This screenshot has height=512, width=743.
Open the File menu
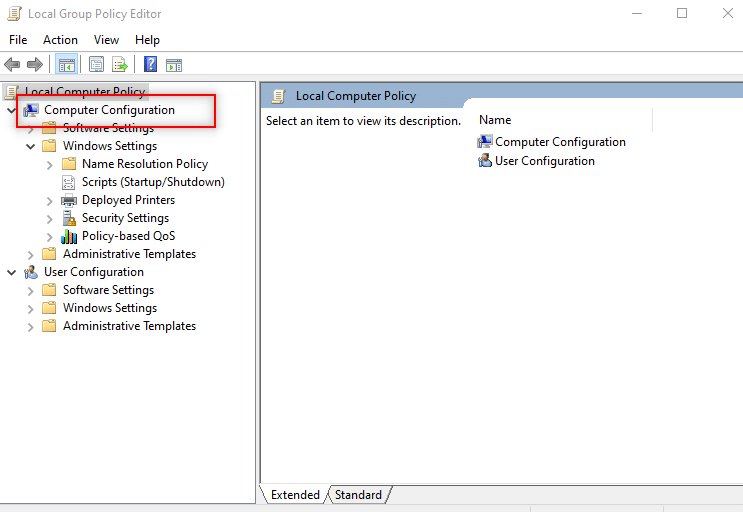pos(18,40)
